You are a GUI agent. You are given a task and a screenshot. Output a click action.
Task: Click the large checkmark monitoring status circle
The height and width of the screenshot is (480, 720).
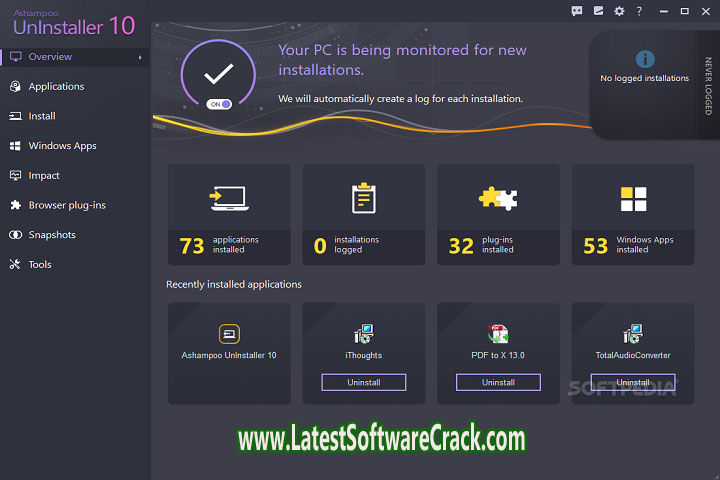219,74
